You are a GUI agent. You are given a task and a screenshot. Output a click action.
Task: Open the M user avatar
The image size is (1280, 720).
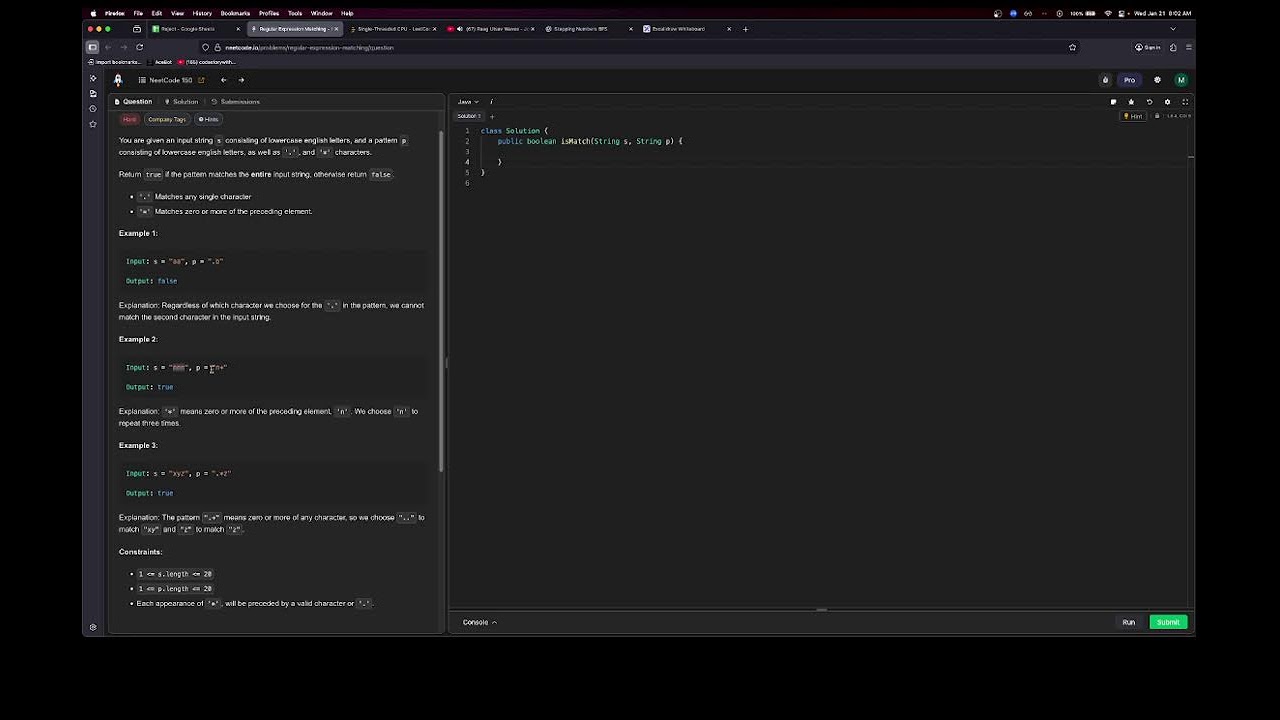[x=1181, y=80]
